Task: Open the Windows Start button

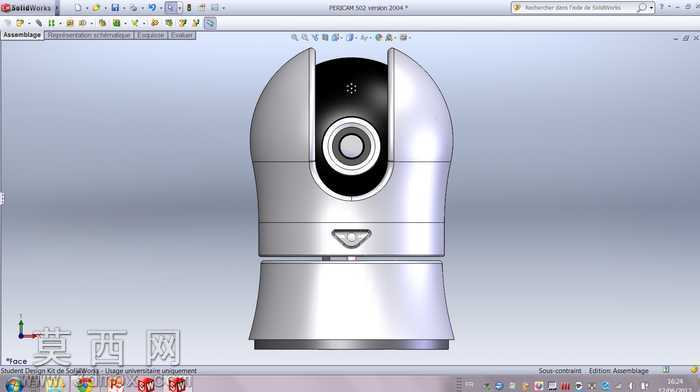Action: [13, 384]
